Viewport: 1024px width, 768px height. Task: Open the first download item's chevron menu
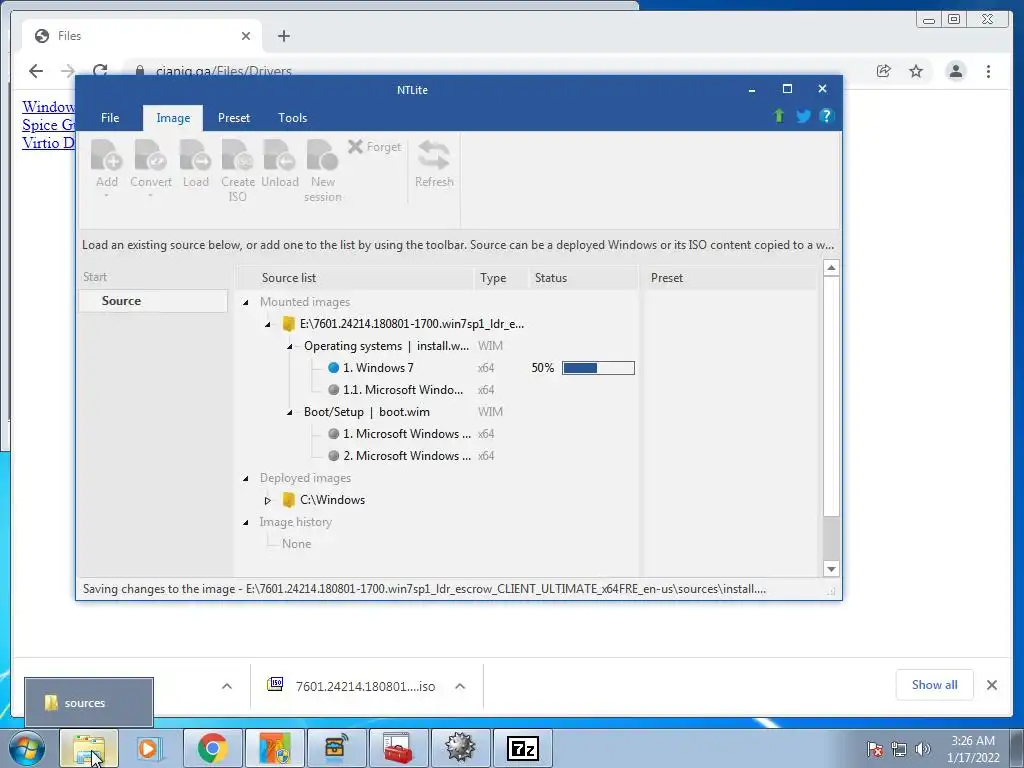pyautogui.click(x=227, y=686)
